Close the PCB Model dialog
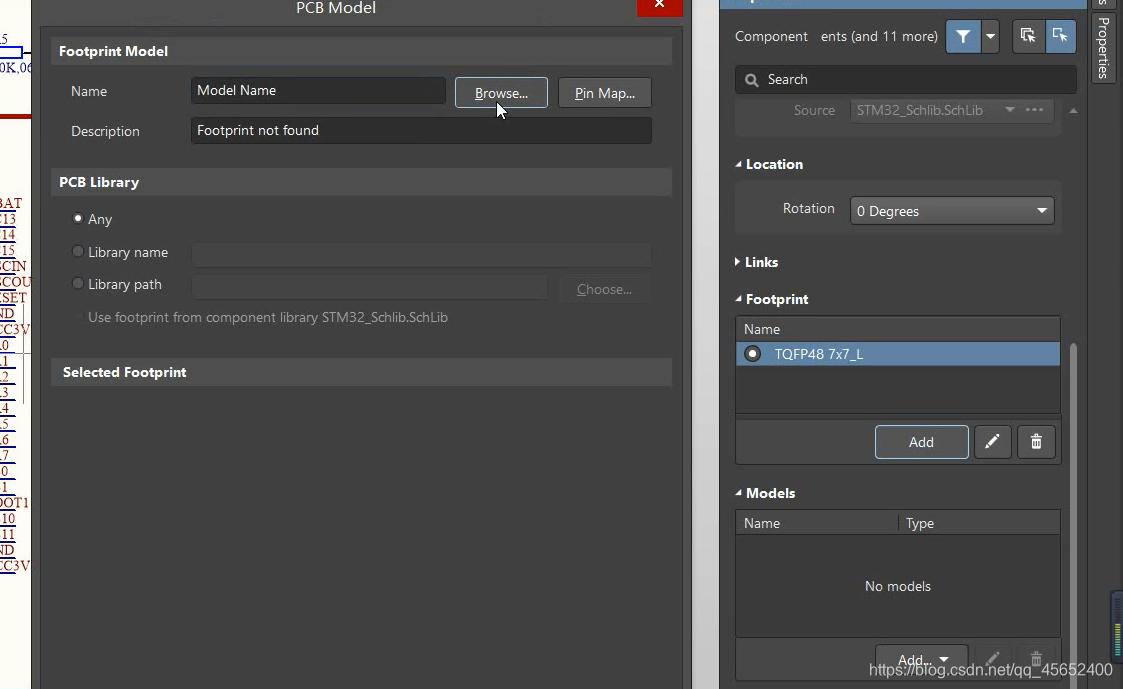This screenshot has height=689, width=1123. [x=659, y=6]
